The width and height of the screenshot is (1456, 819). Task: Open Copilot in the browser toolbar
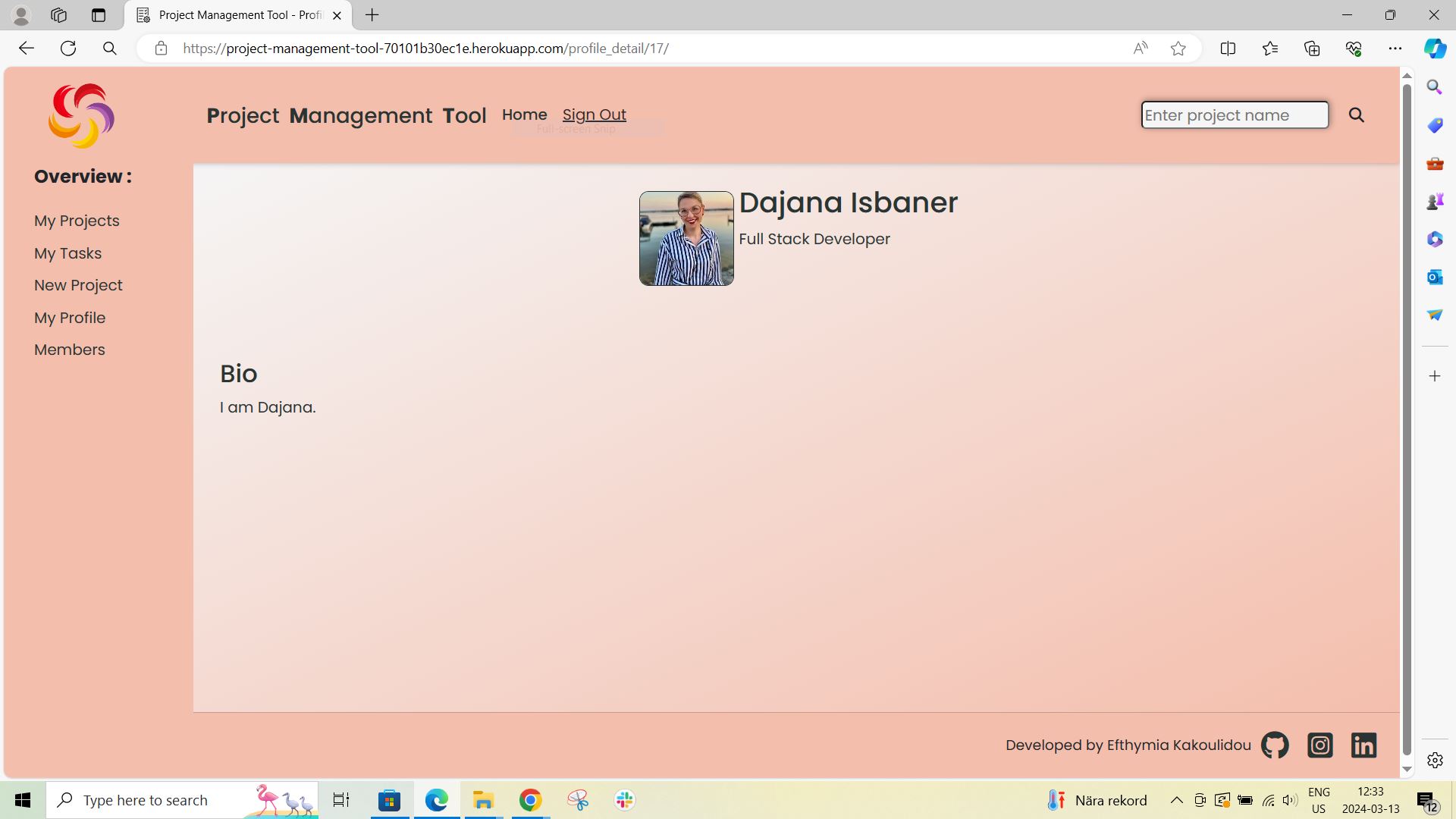(x=1434, y=48)
